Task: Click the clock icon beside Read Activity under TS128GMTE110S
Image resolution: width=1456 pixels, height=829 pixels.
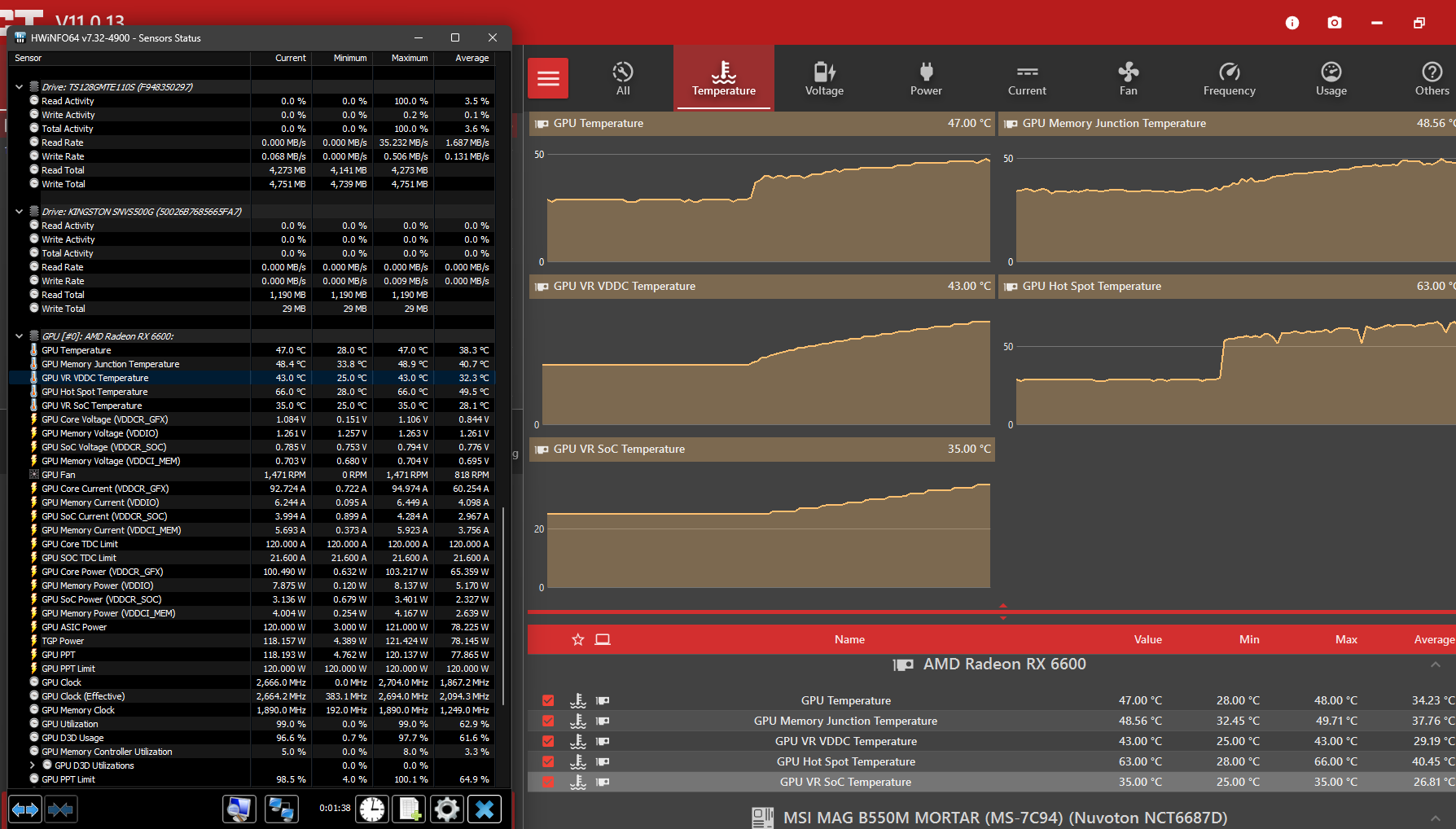Action: [34, 101]
